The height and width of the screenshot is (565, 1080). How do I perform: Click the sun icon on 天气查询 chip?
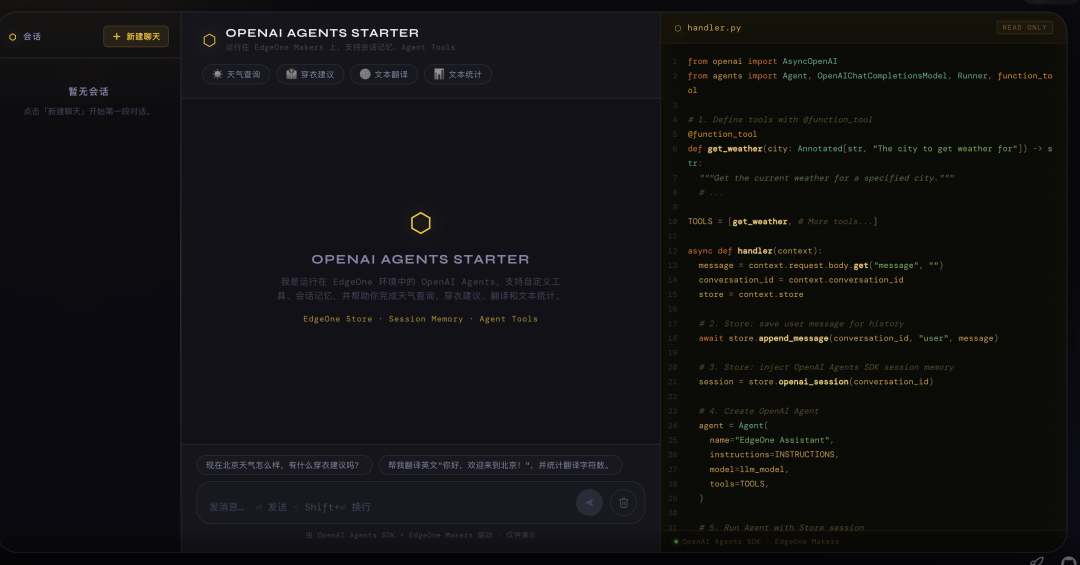click(x=218, y=74)
